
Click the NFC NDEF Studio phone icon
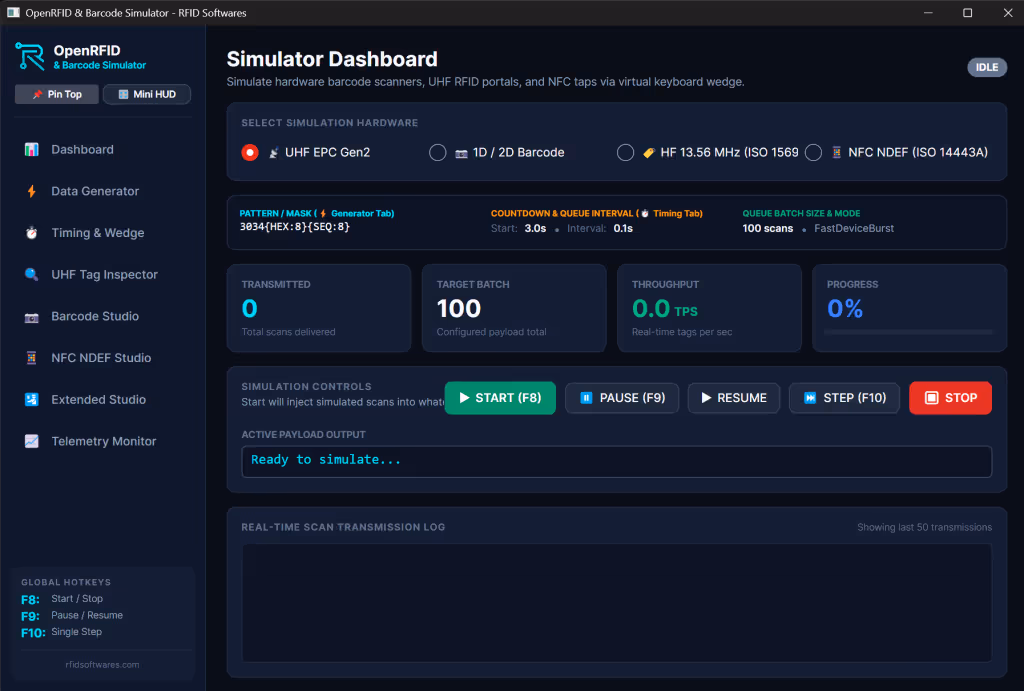(31, 358)
